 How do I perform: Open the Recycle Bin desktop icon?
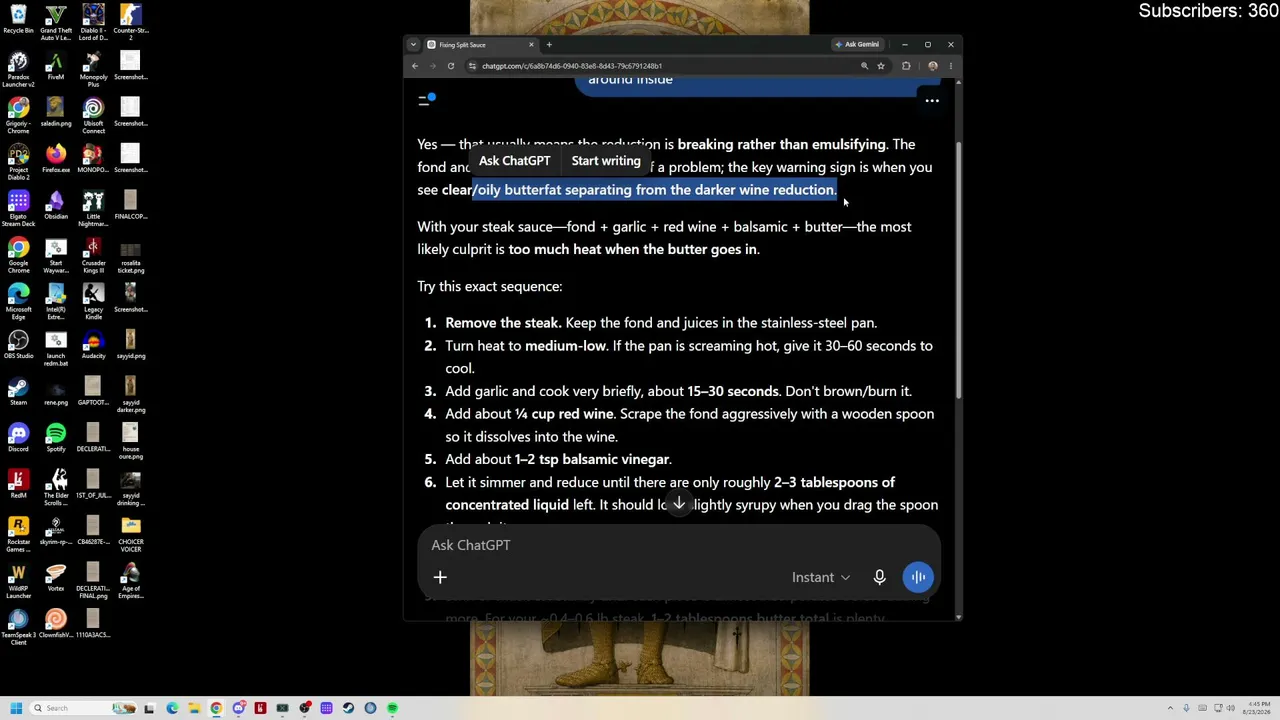tap(18, 19)
